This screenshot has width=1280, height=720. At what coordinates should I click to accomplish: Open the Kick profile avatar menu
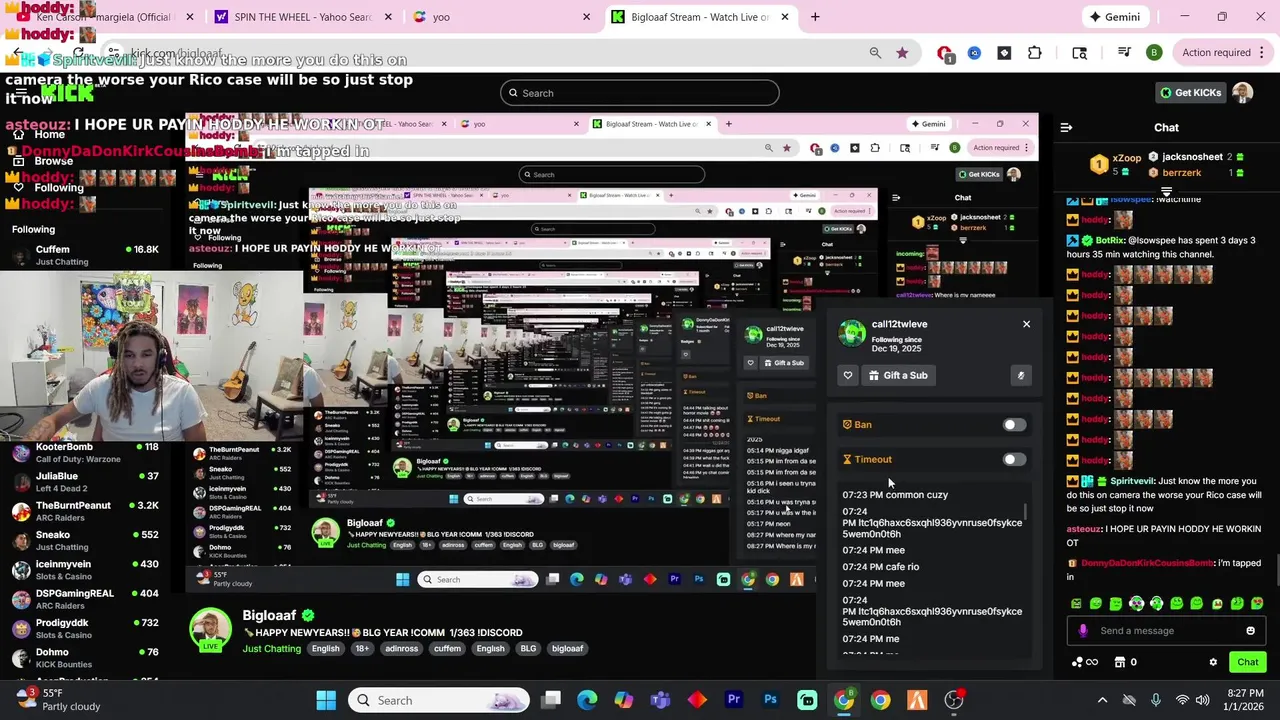coord(1243,93)
